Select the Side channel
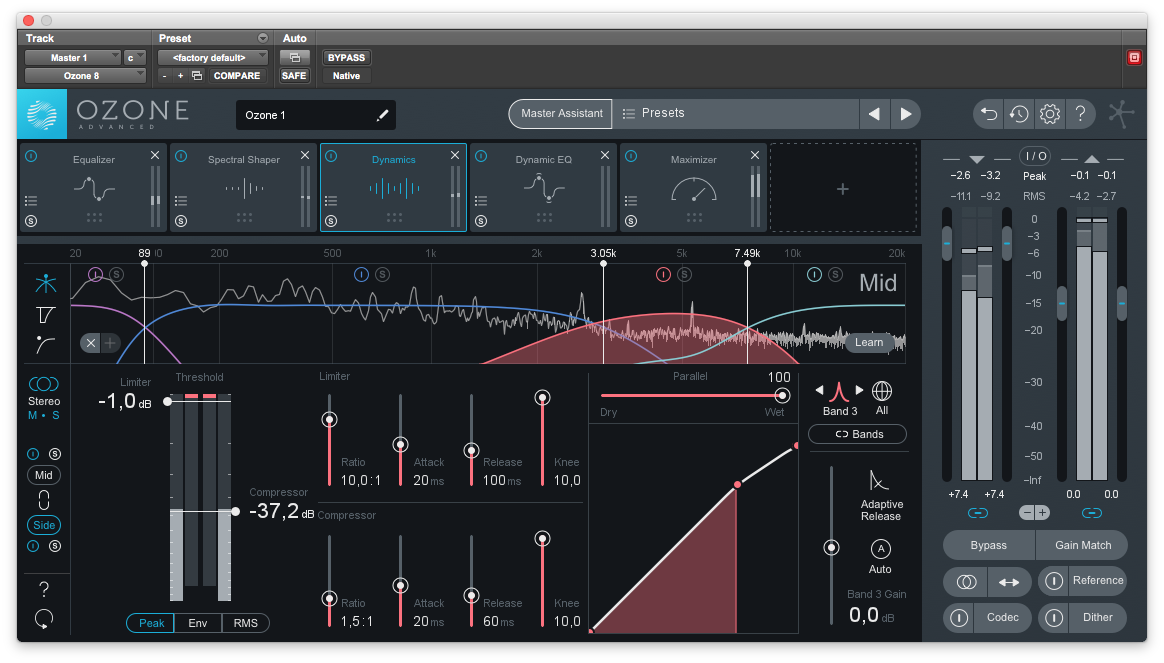 tap(44, 525)
